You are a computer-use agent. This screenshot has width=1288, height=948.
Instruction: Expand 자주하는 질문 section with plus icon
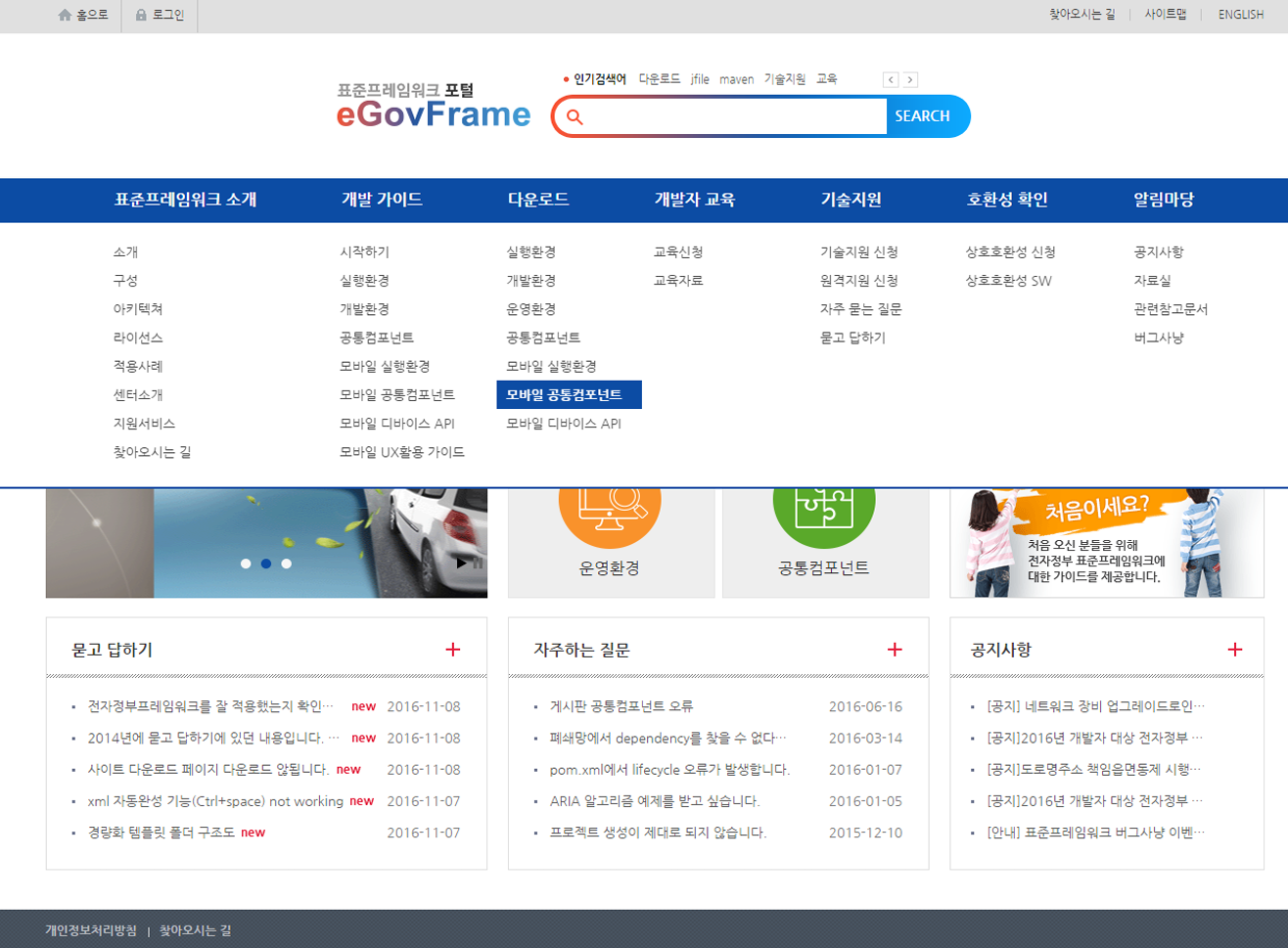895,650
